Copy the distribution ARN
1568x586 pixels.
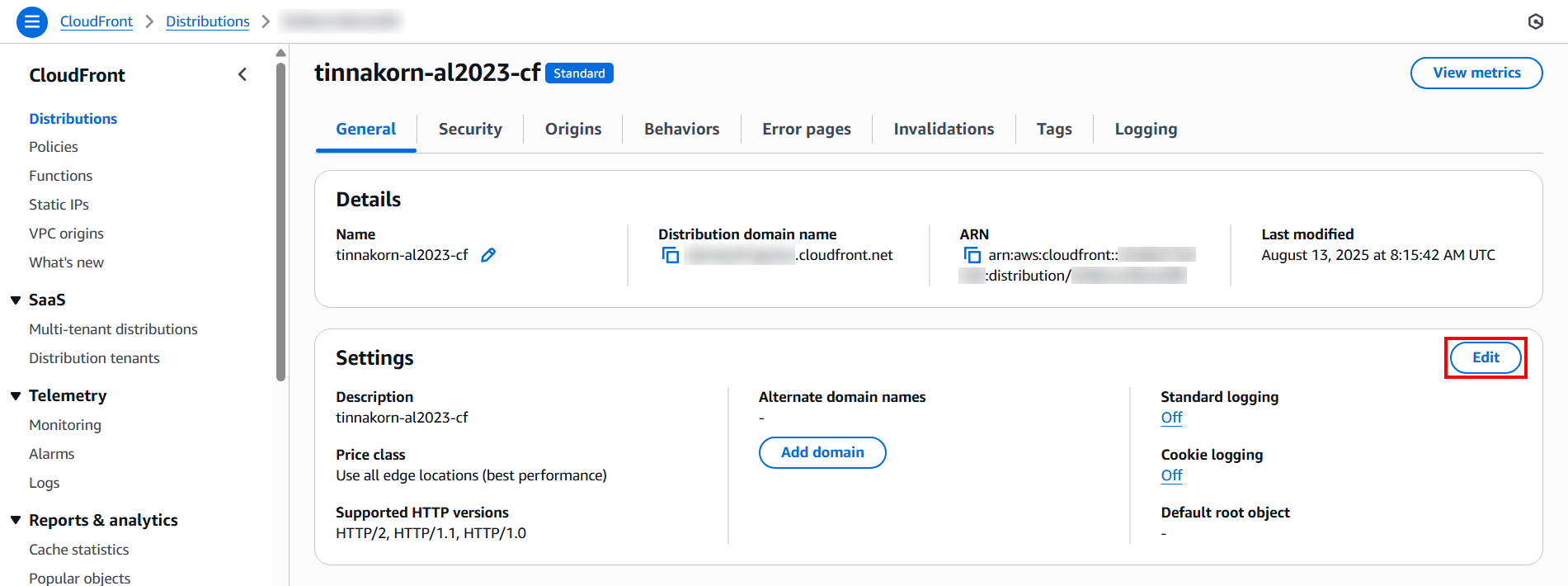(x=972, y=255)
